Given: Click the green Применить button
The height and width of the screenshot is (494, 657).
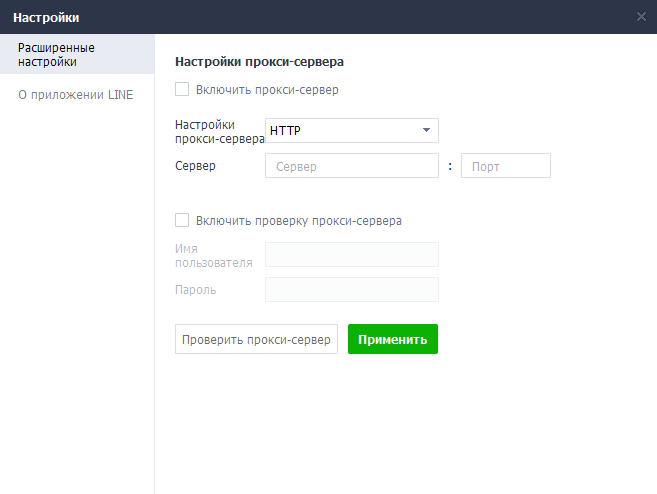Looking at the screenshot, I should click(393, 339).
